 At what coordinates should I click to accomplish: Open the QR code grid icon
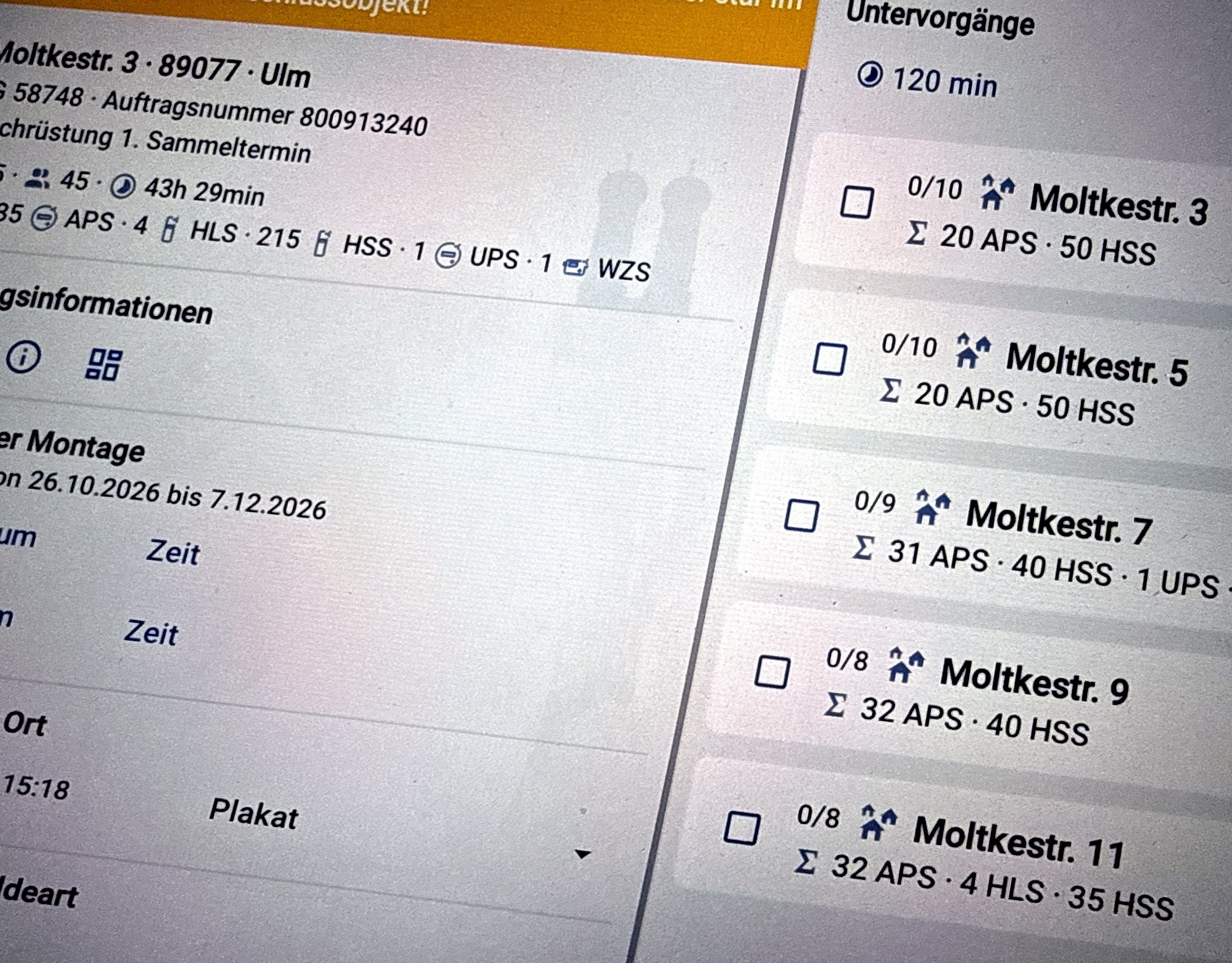(x=103, y=365)
